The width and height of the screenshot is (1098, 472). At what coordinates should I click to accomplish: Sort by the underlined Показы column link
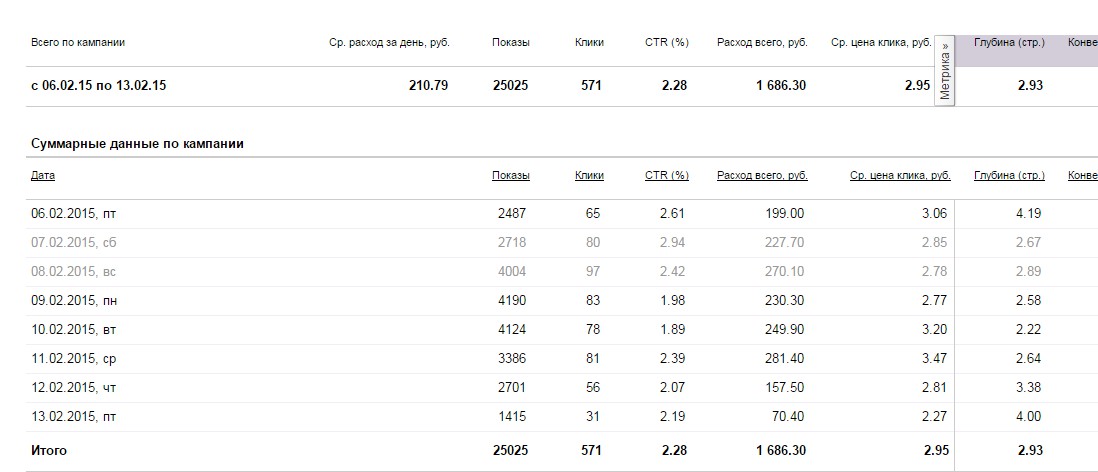point(510,176)
